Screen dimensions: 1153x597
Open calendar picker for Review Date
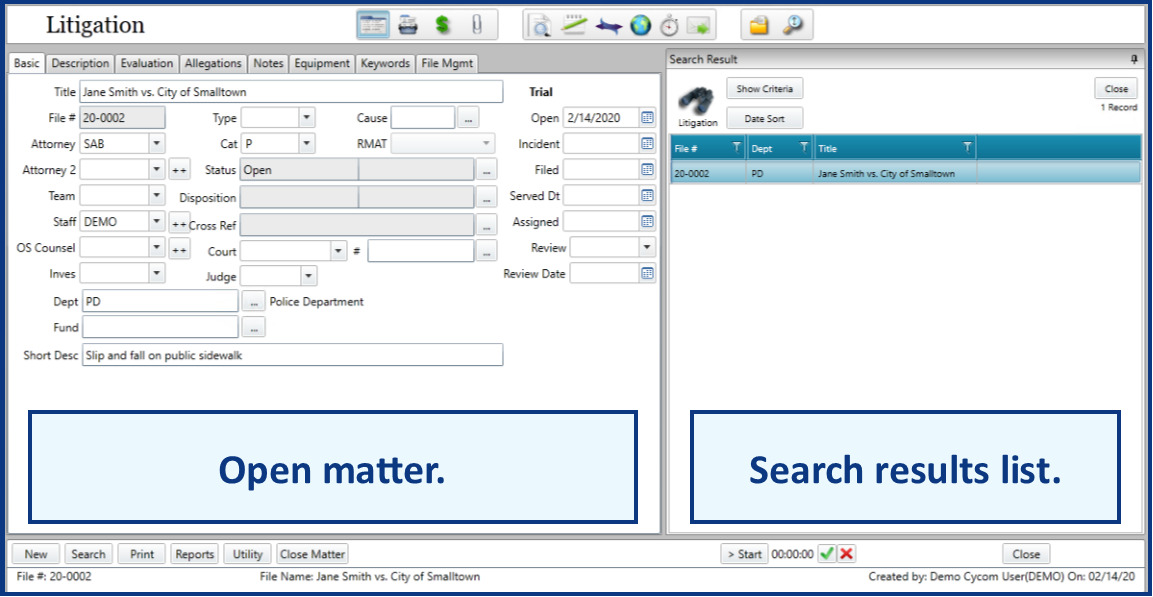coord(647,274)
